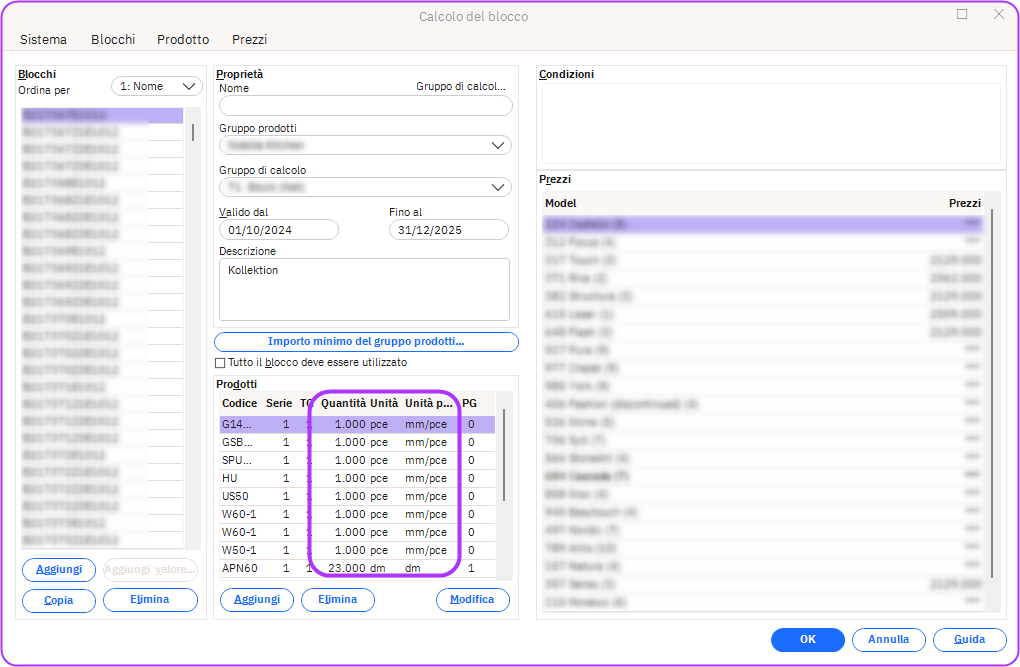The width and height of the screenshot is (1020, 667).
Task: Click Aggiungi button under Blocchi list
Action: 59,569
